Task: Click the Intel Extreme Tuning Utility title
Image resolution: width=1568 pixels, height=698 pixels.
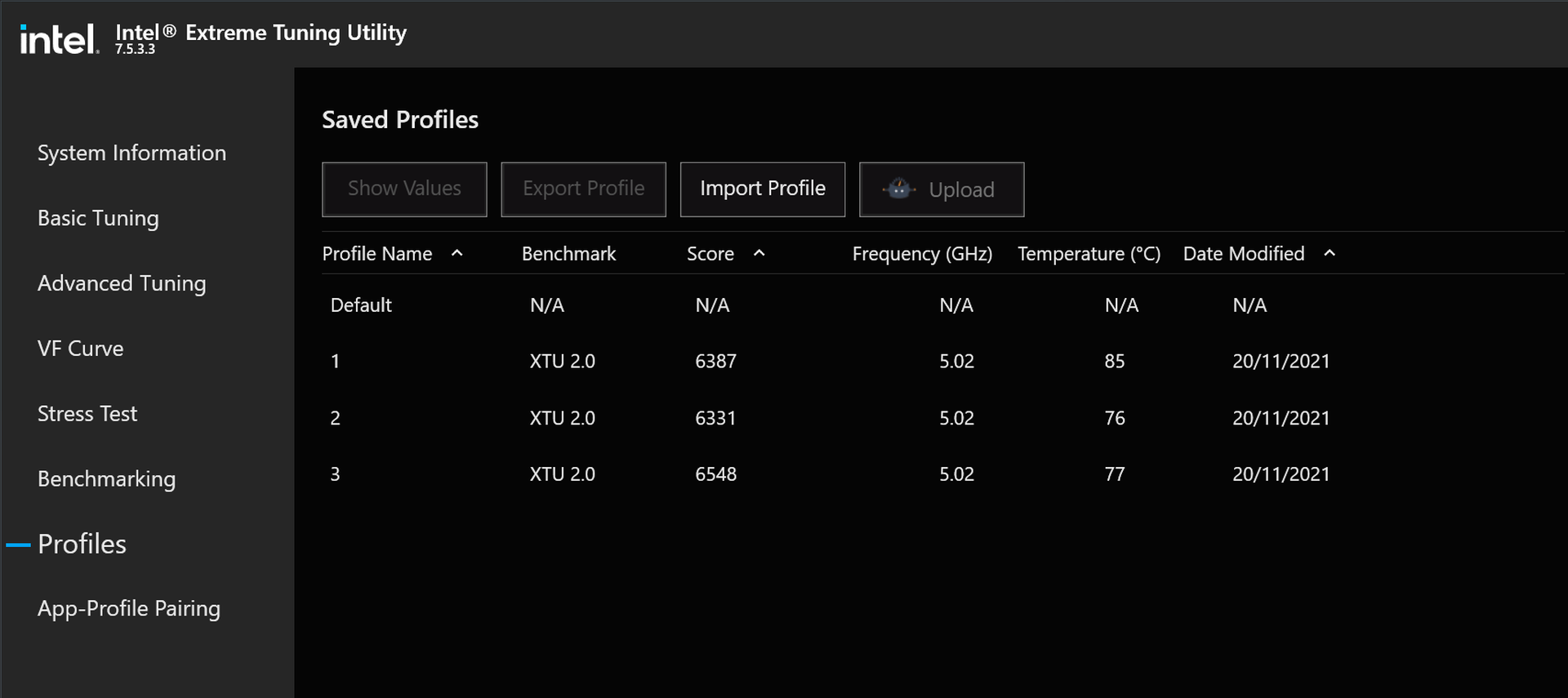Action: coord(261,33)
